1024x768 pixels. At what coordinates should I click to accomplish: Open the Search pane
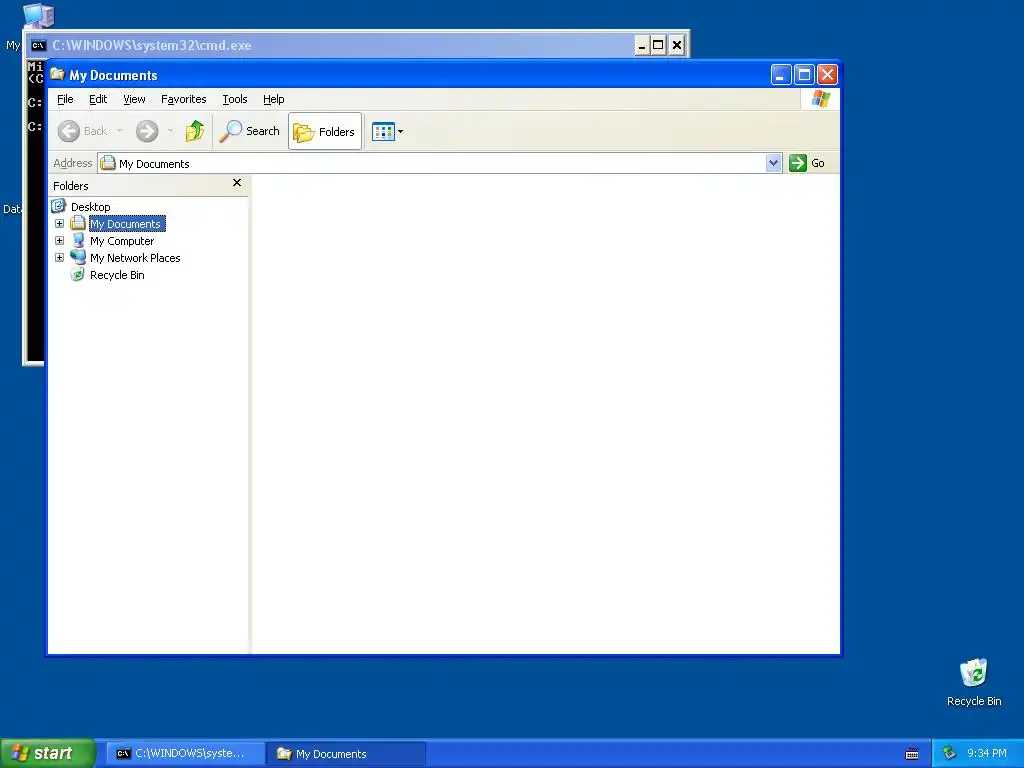coord(249,131)
